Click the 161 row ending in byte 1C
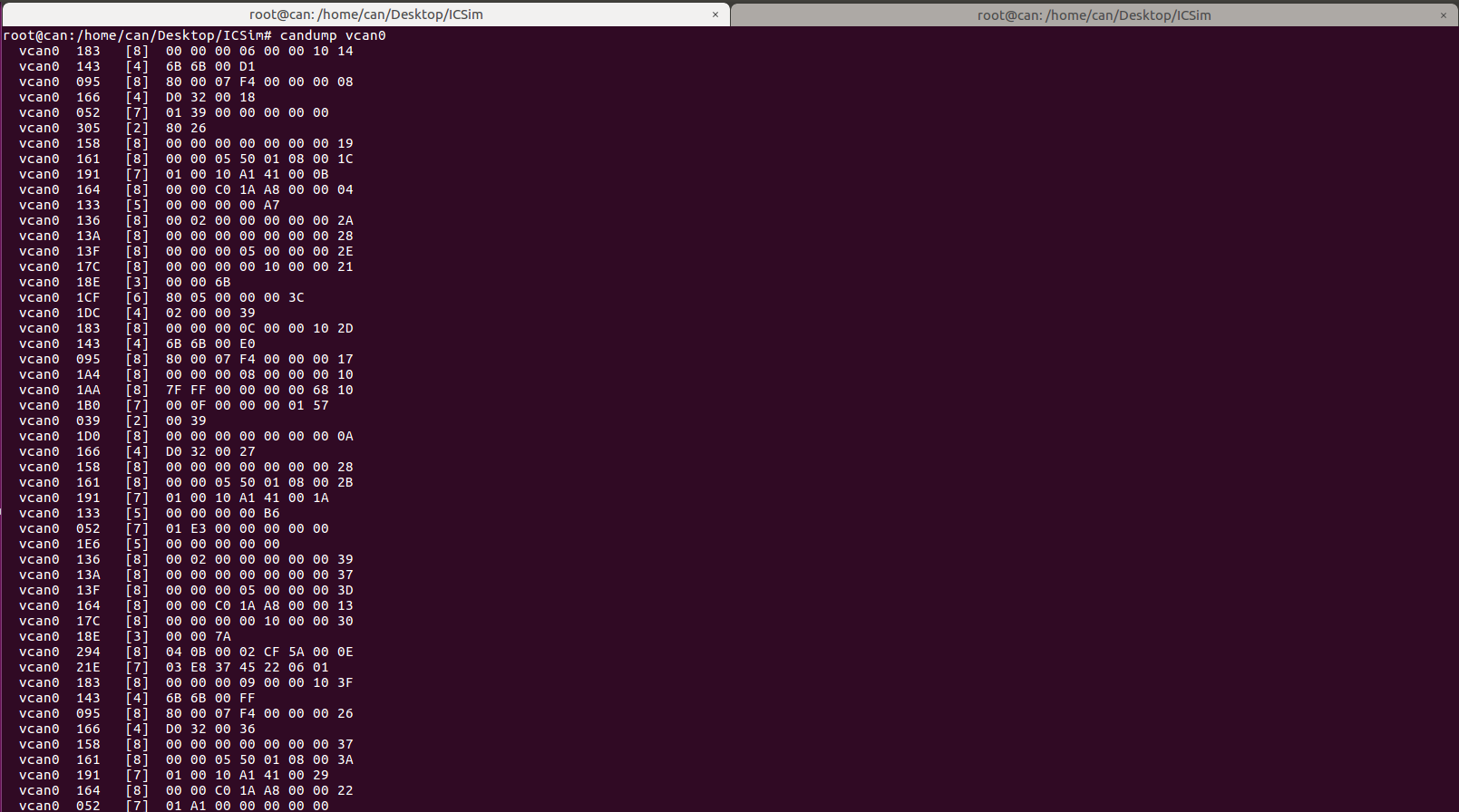Image resolution: width=1459 pixels, height=812 pixels. point(186,159)
